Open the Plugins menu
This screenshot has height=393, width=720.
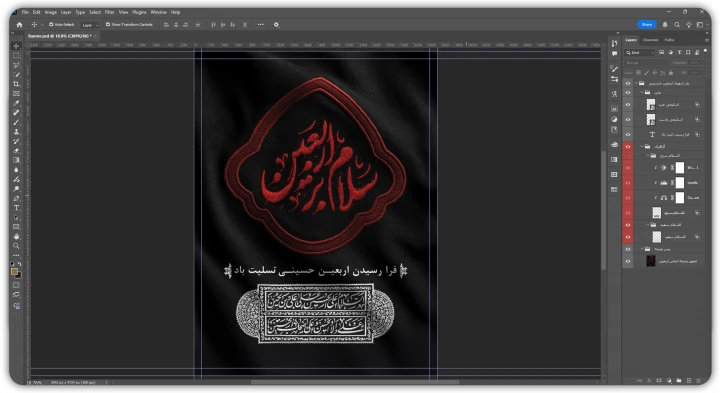pyautogui.click(x=139, y=12)
